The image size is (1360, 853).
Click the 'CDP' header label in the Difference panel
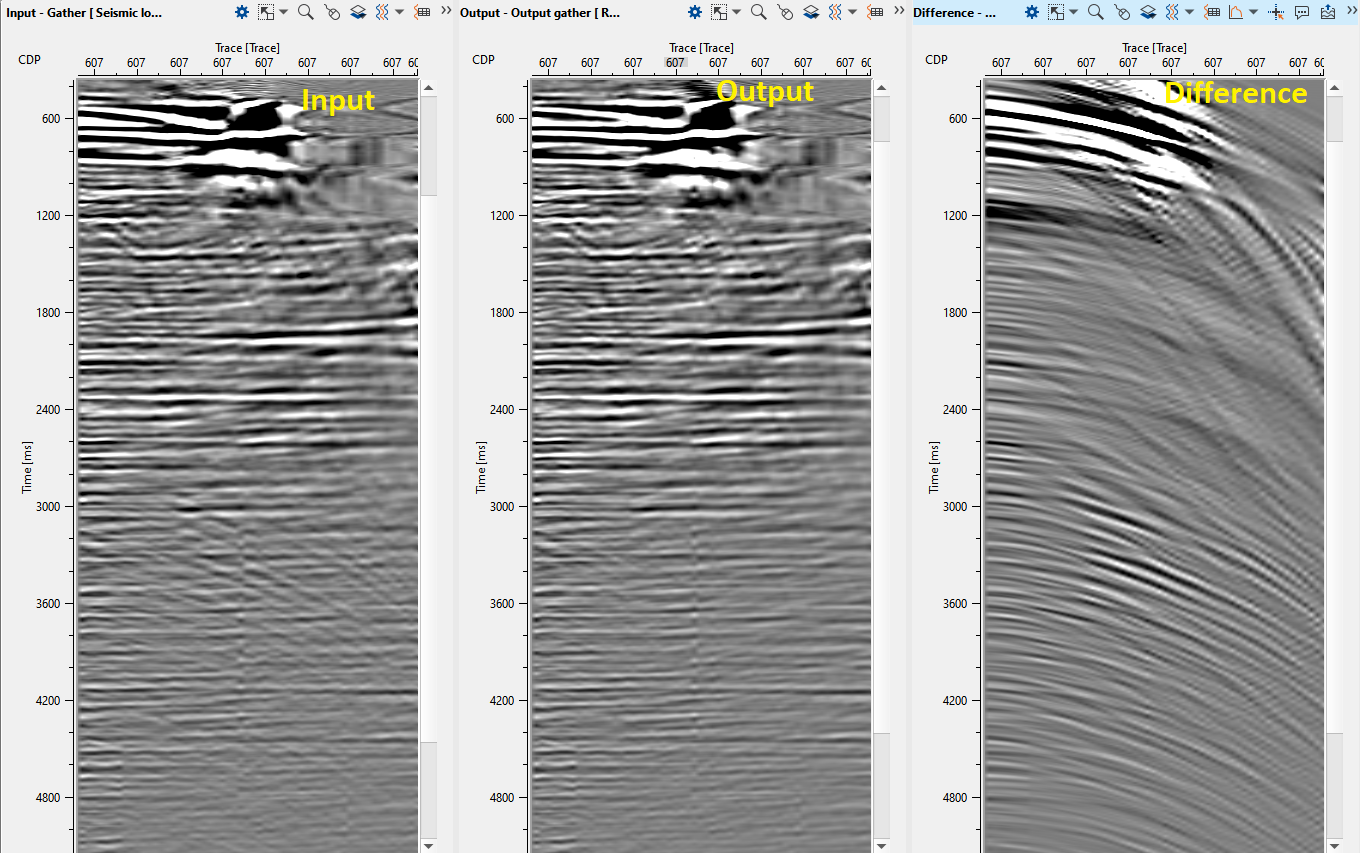pyautogui.click(x=936, y=60)
